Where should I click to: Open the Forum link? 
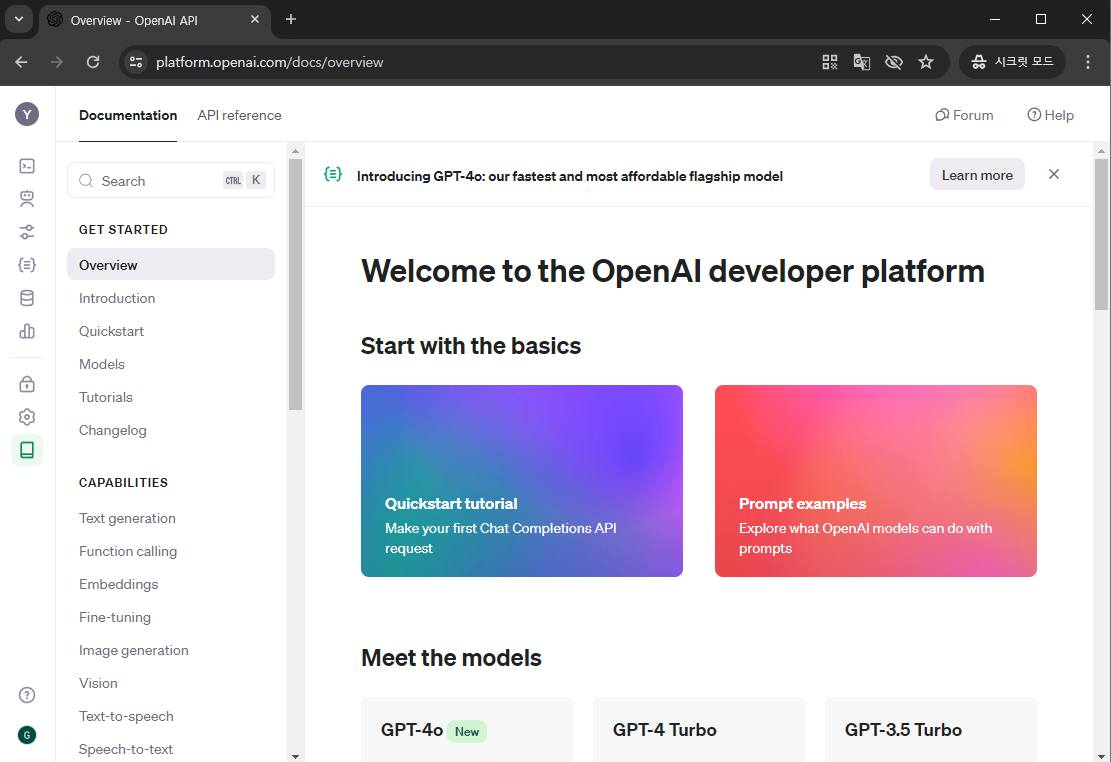pyautogui.click(x=964, y=115)
